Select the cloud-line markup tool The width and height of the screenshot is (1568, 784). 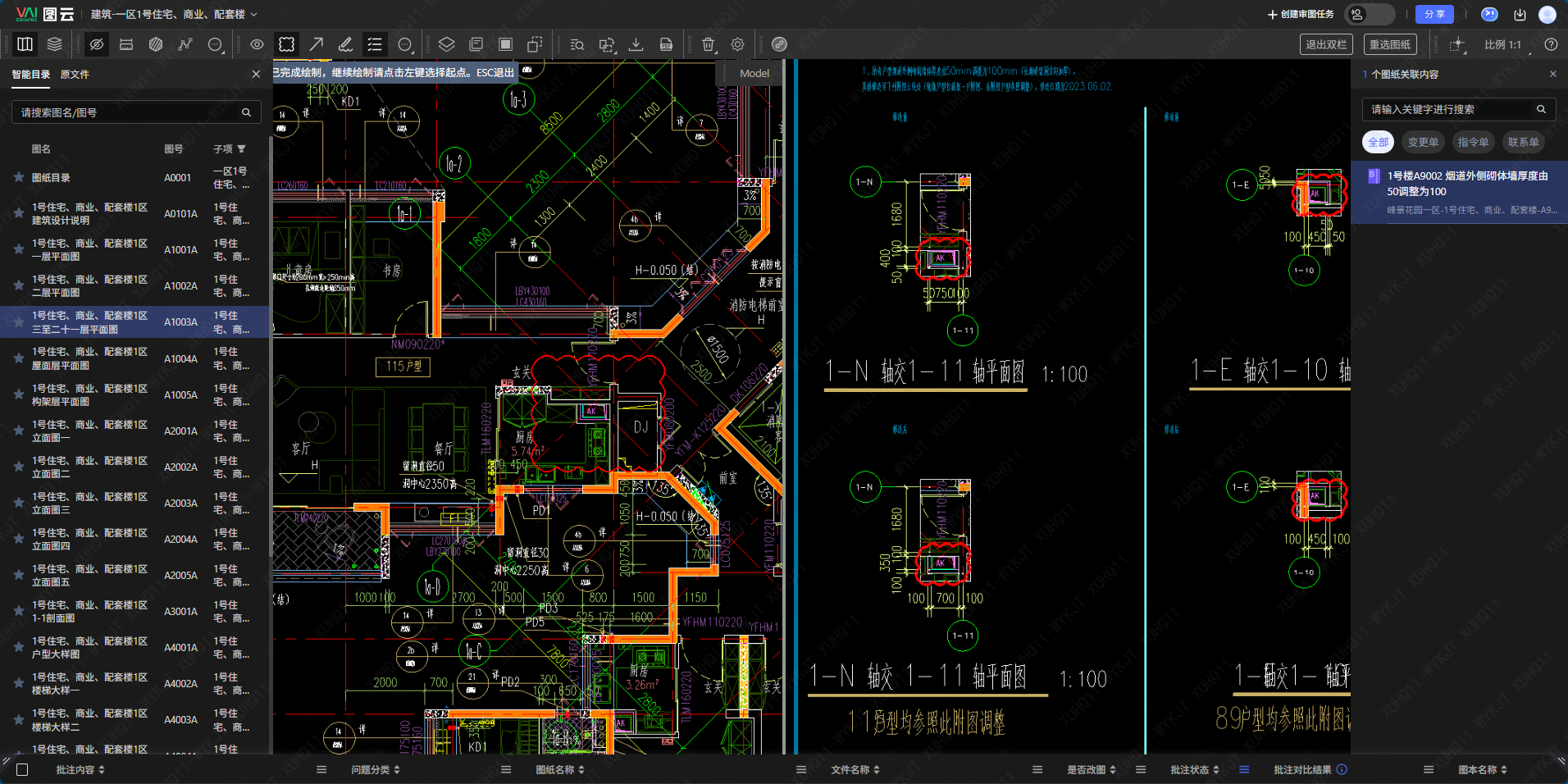click(286, 44)
